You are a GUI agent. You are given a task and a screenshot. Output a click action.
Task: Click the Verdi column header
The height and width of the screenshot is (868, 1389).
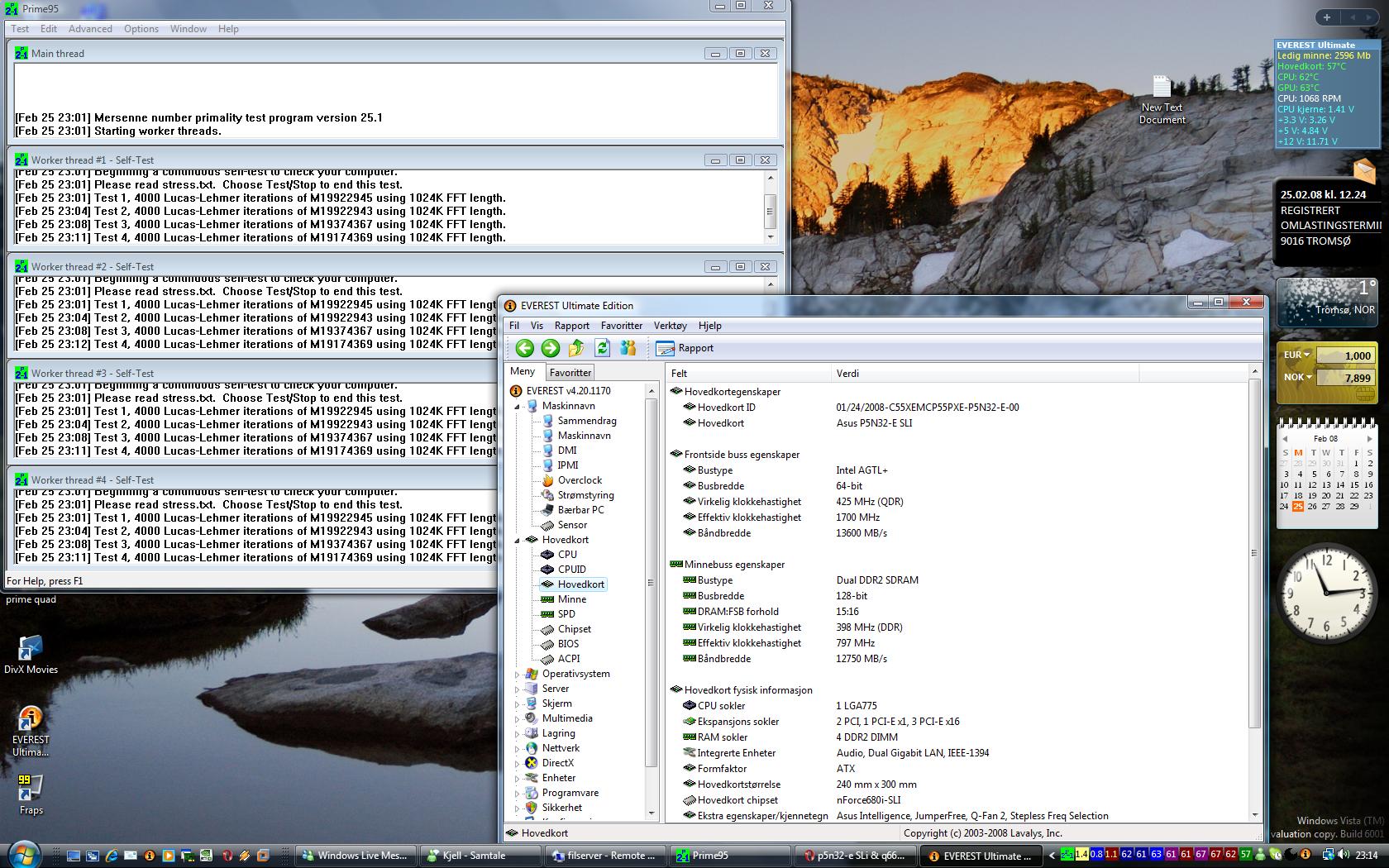pyautogui.click(x=985, y=374)
